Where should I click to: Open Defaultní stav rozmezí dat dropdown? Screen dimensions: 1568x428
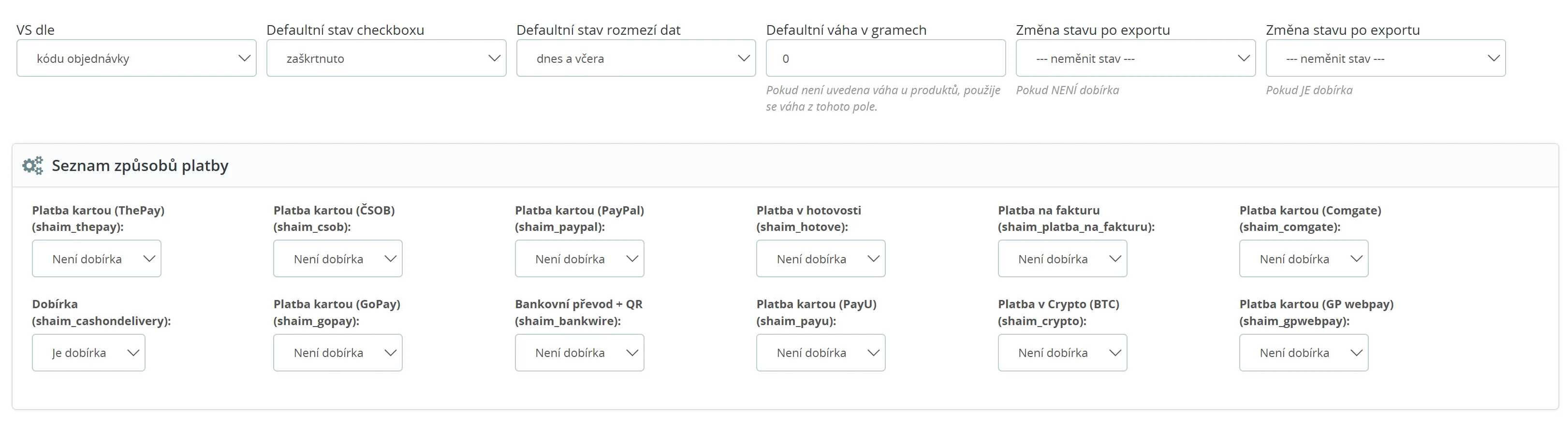(635, 58)
